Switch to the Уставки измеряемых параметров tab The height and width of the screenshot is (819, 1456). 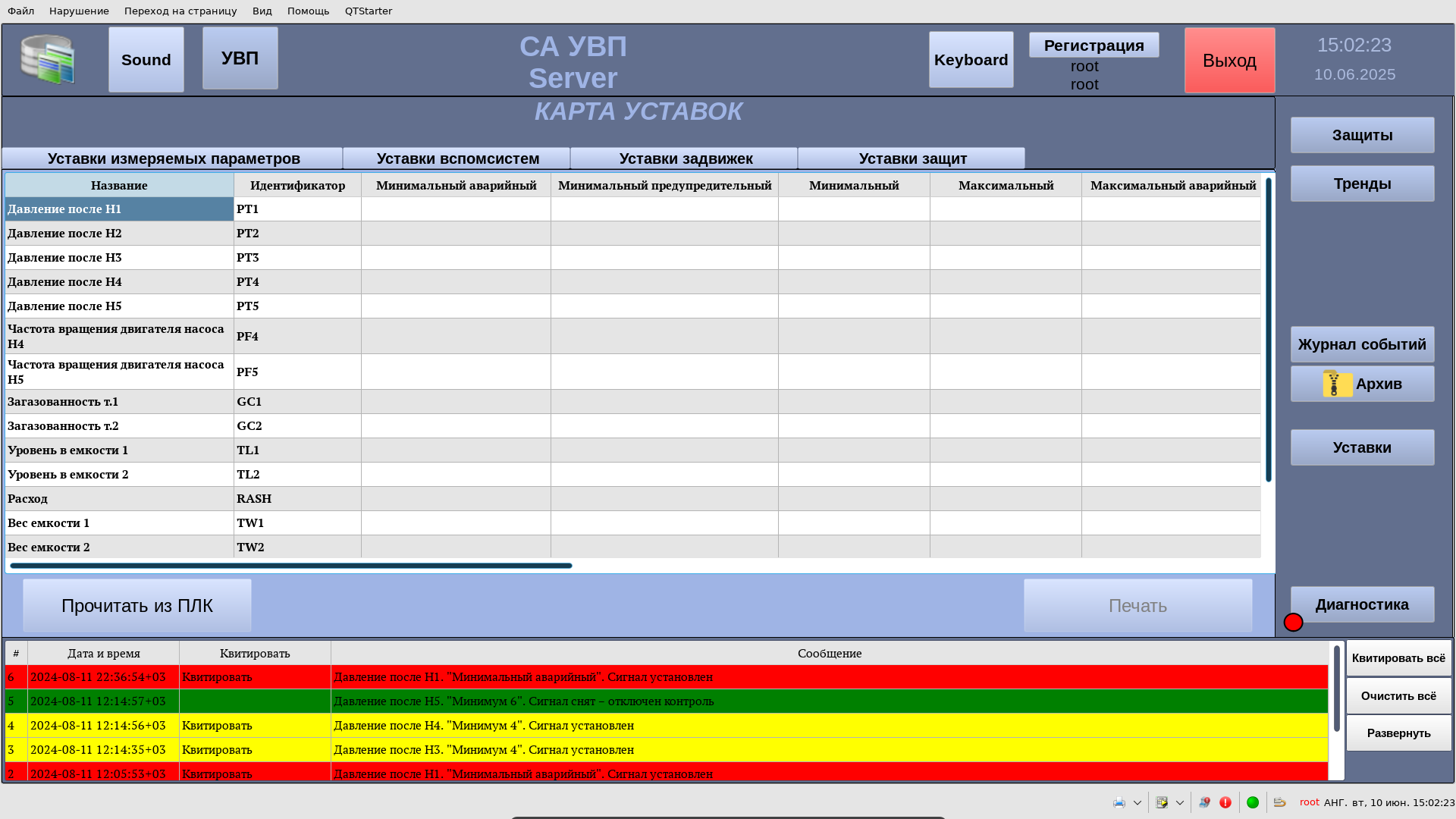click(173, 158)
